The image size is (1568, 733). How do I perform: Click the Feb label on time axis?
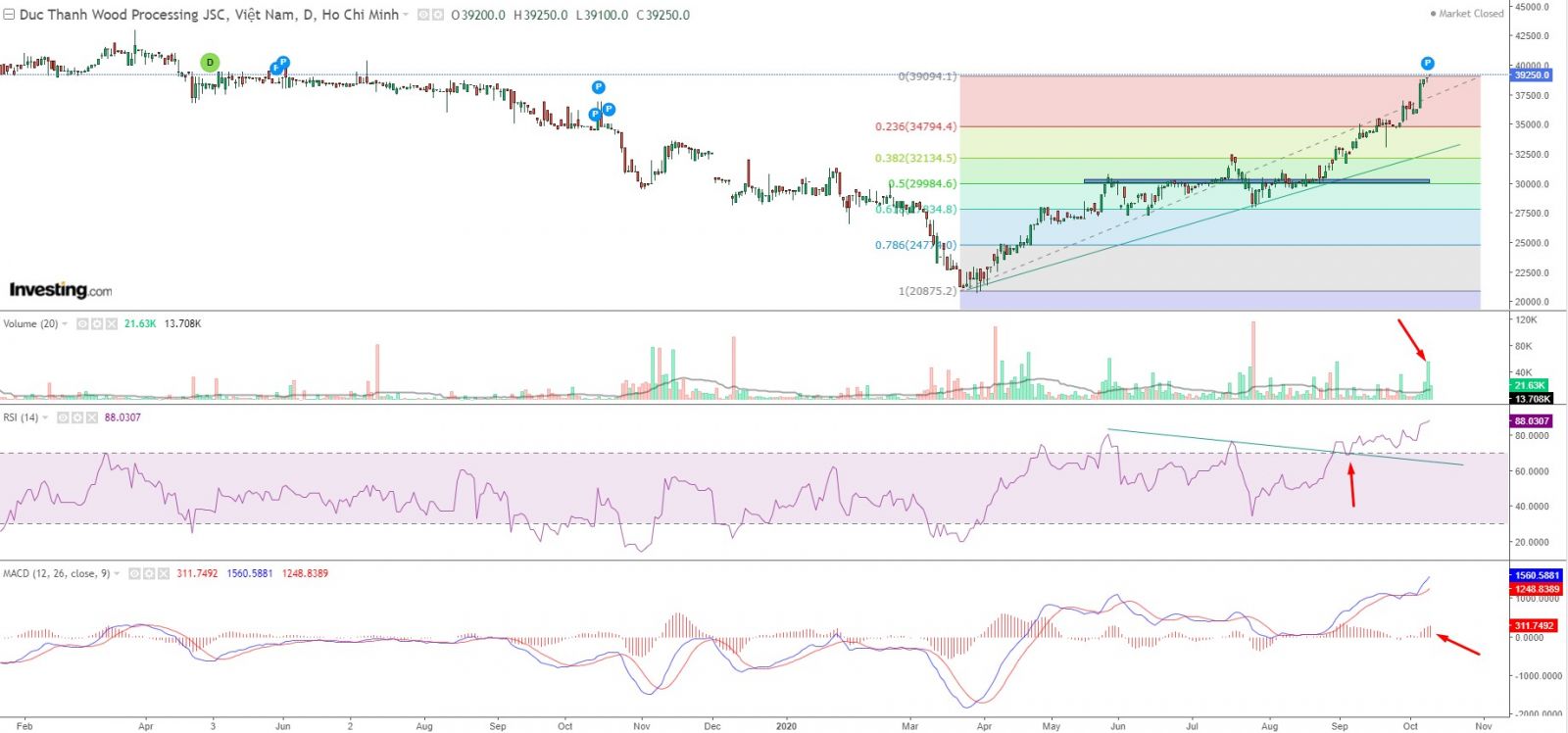click(x=24, y=726)
